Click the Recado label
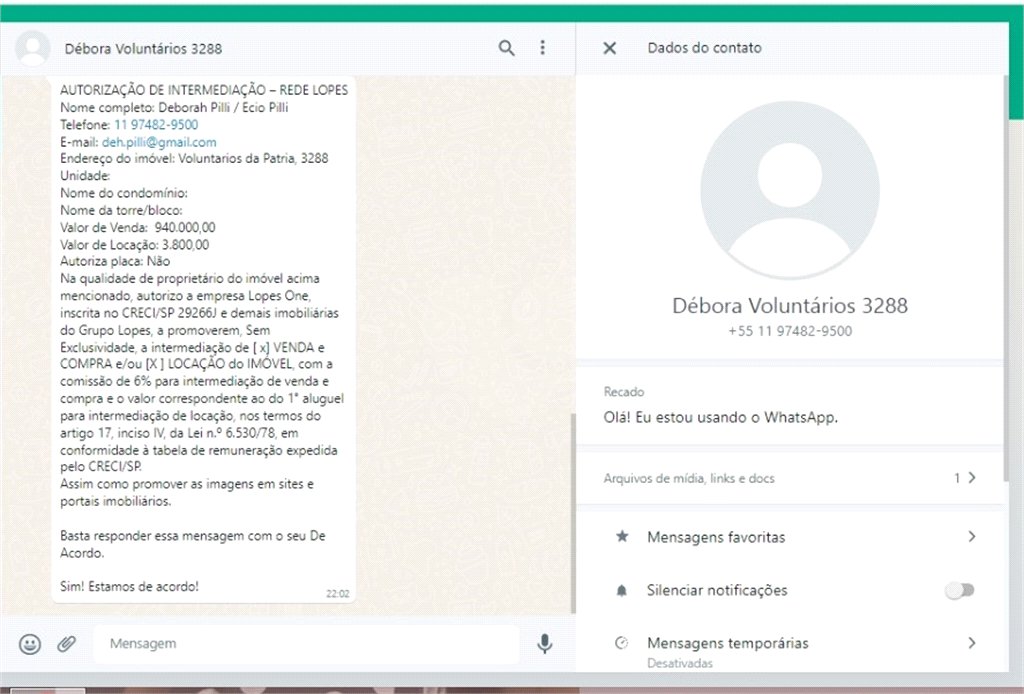This screenshot has height=694, width=1024. click(x=624, y=392)
